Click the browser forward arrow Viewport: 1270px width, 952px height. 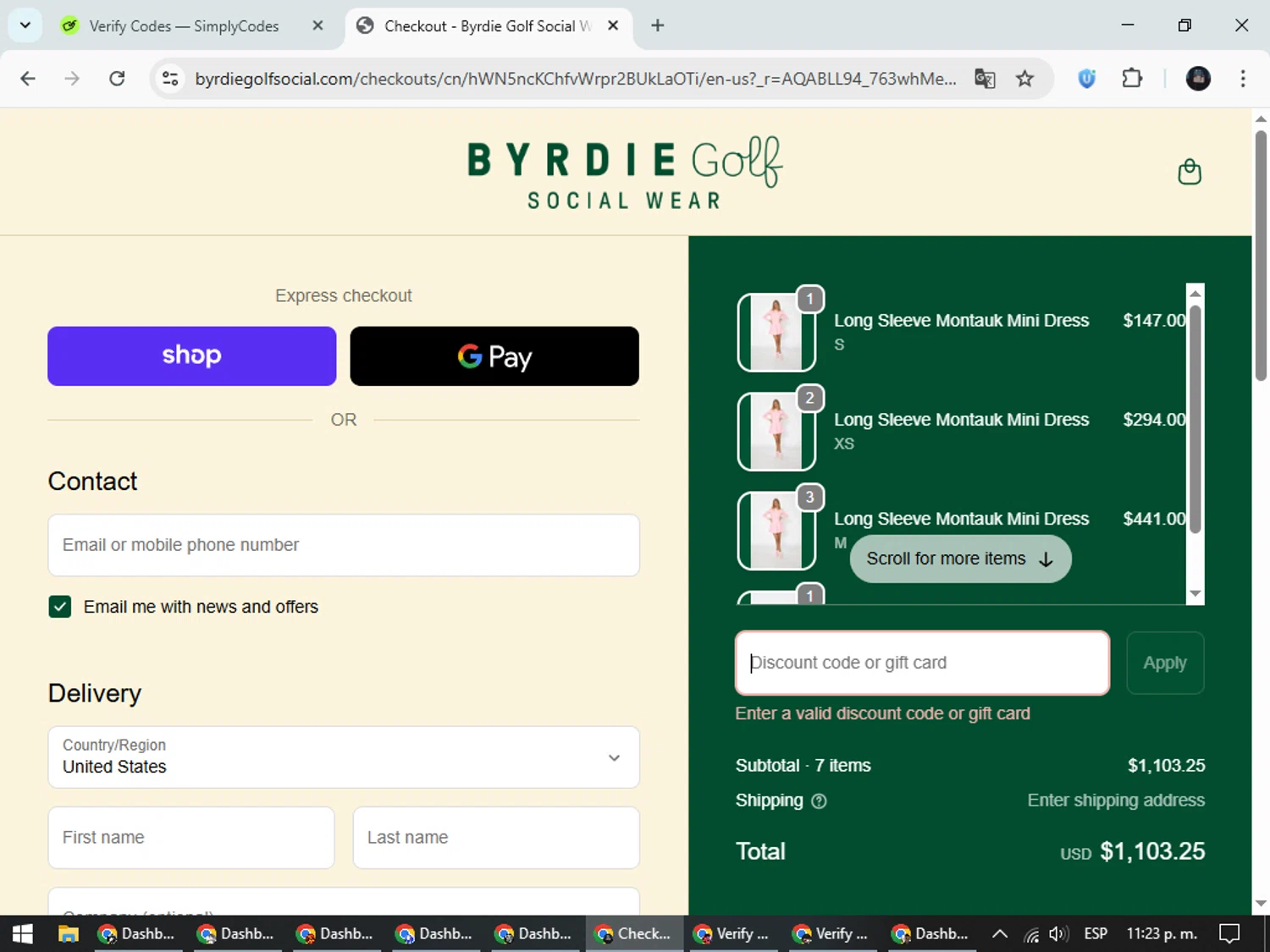click(72, 79)
